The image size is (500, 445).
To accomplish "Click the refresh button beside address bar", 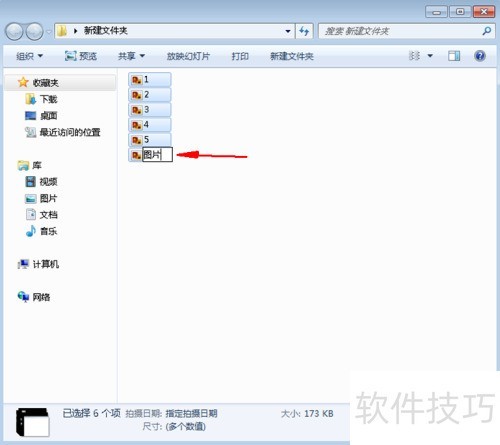I will [304, 31].
